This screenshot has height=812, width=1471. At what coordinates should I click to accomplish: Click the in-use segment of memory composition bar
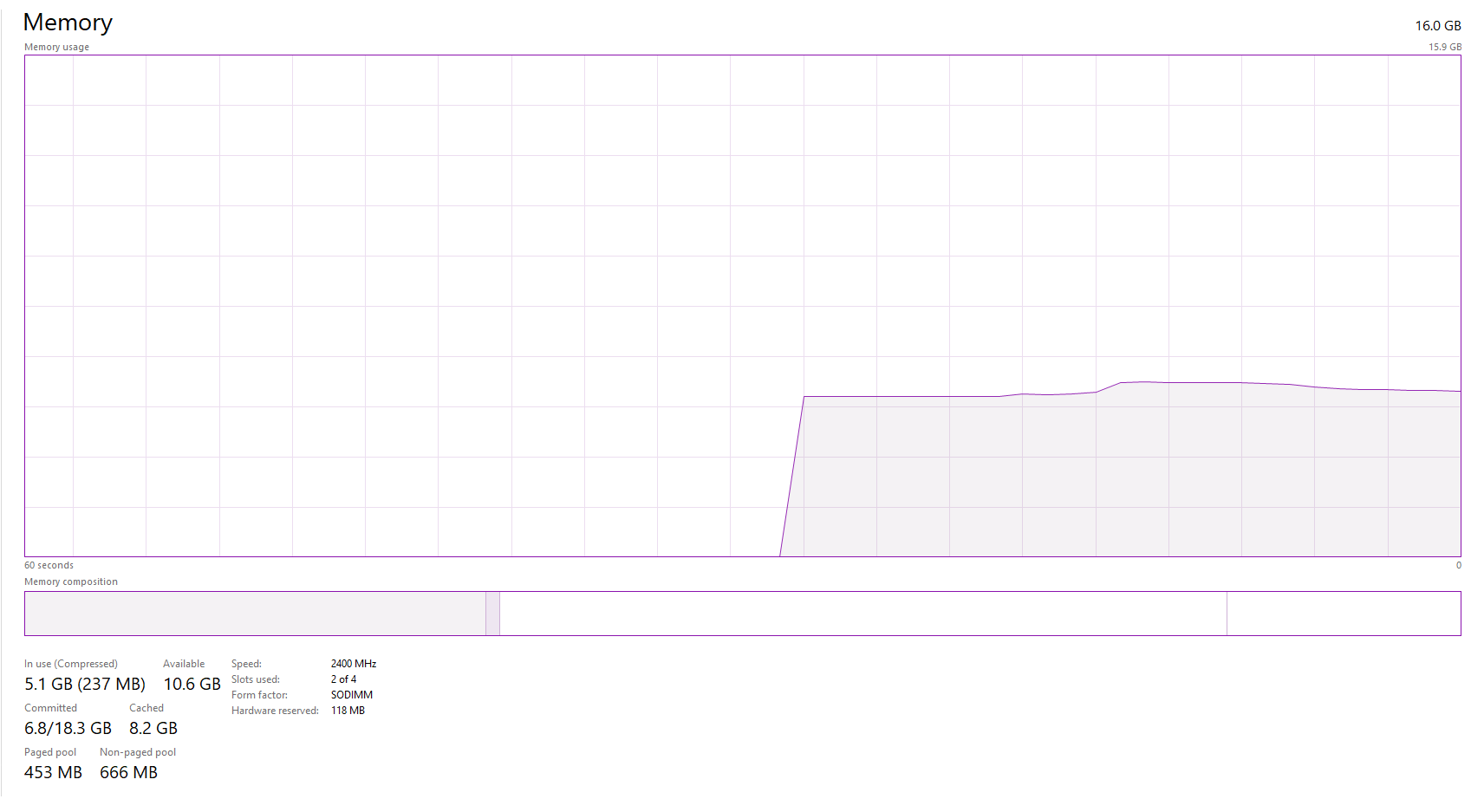[x=255, y=614]
